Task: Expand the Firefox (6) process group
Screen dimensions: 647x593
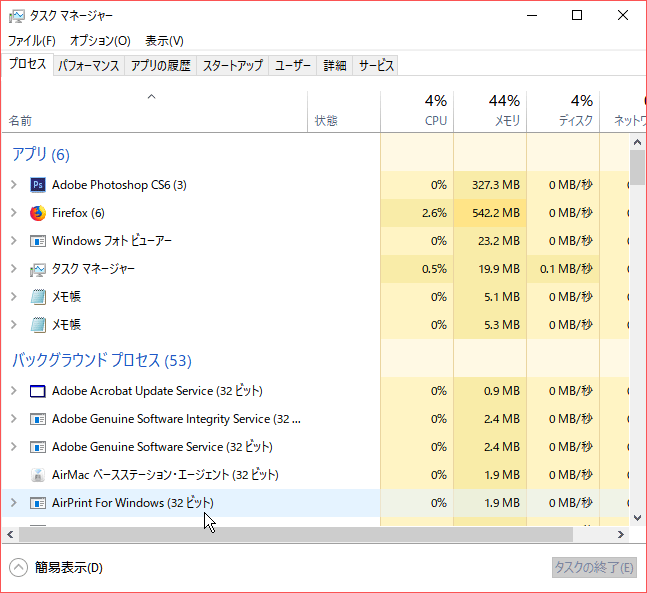Action: 14,213
